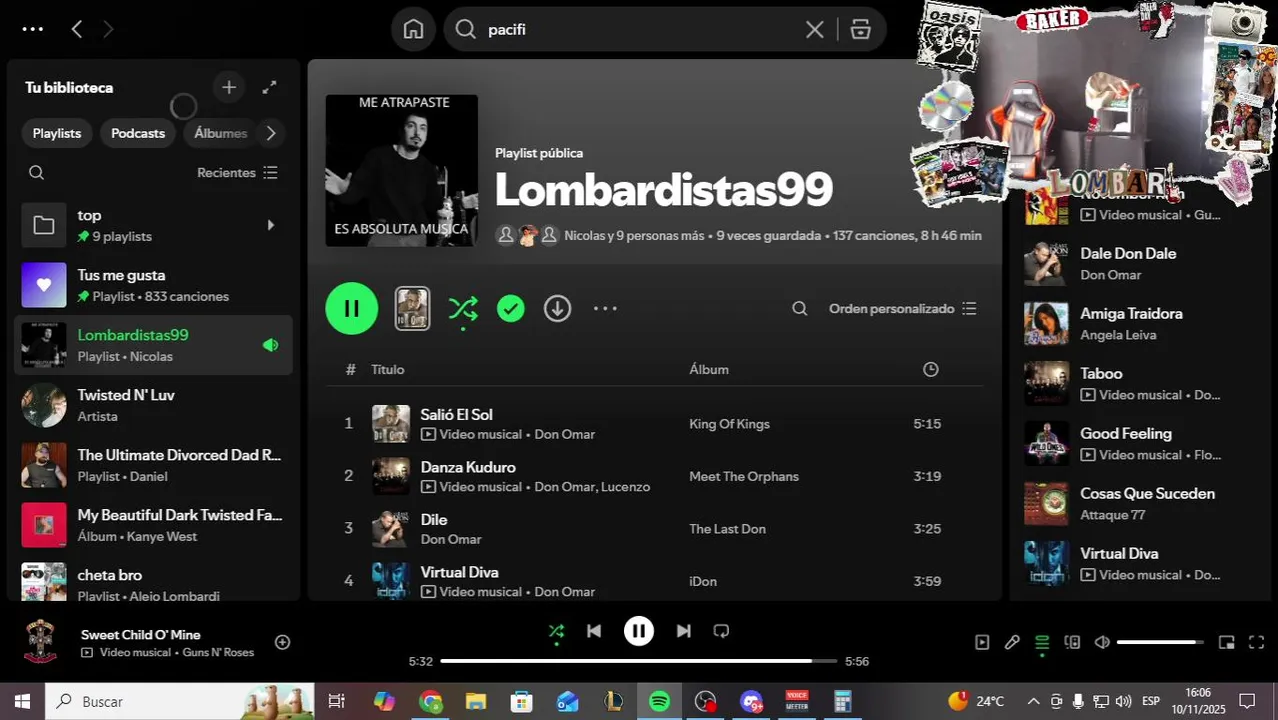
Task: Open the Home icon button
Action: tap(413, 29)
